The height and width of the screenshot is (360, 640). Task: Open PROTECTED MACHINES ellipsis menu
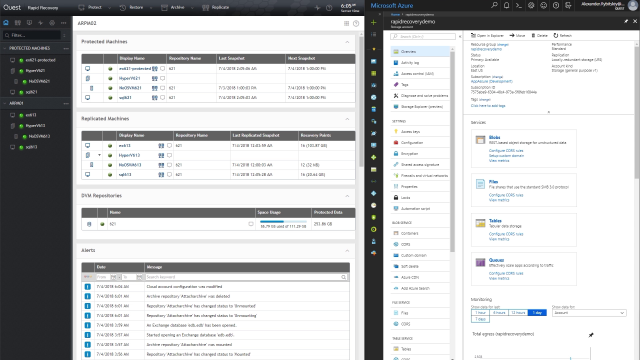click(66, 48)
